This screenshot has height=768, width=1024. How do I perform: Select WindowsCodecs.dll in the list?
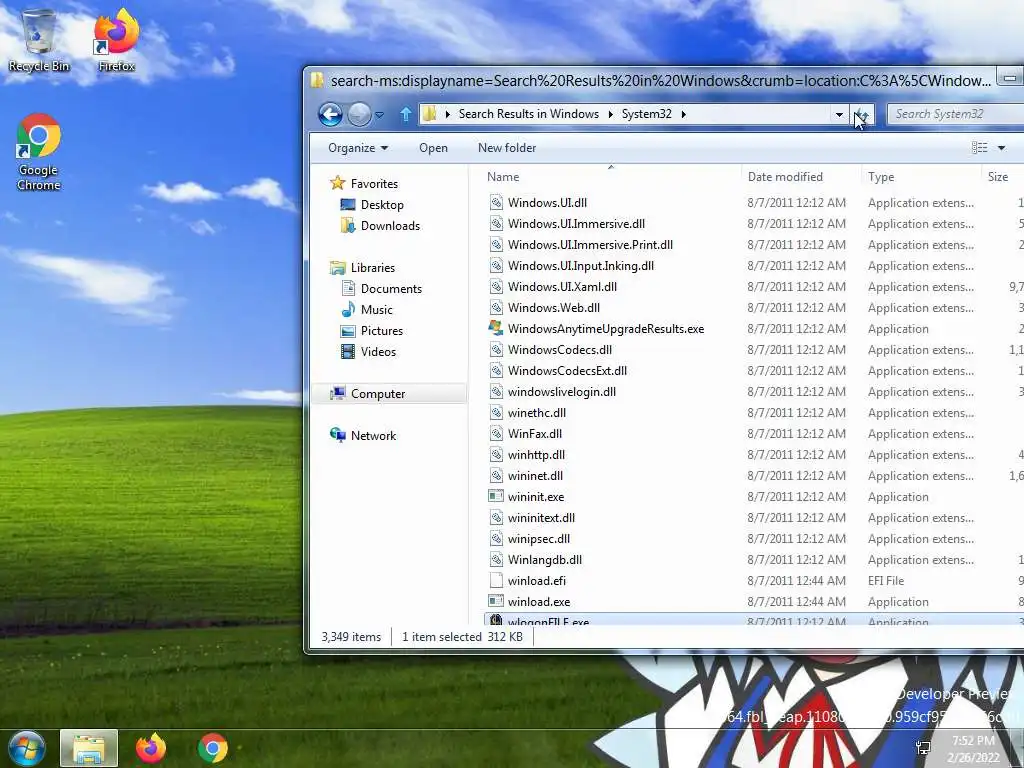[560, 349]
